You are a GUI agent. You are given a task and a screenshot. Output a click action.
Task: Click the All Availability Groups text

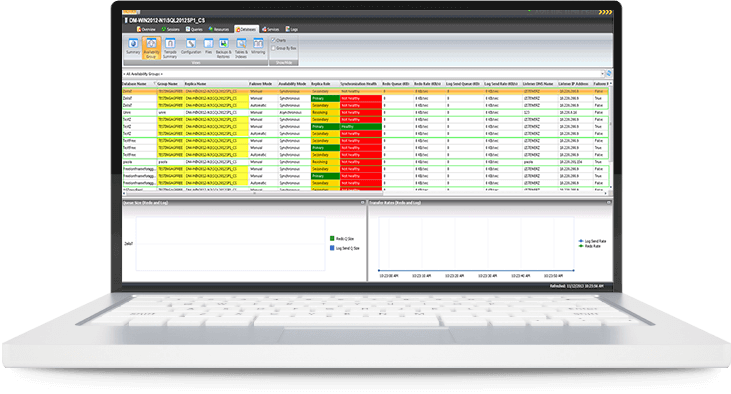(143, 74)
